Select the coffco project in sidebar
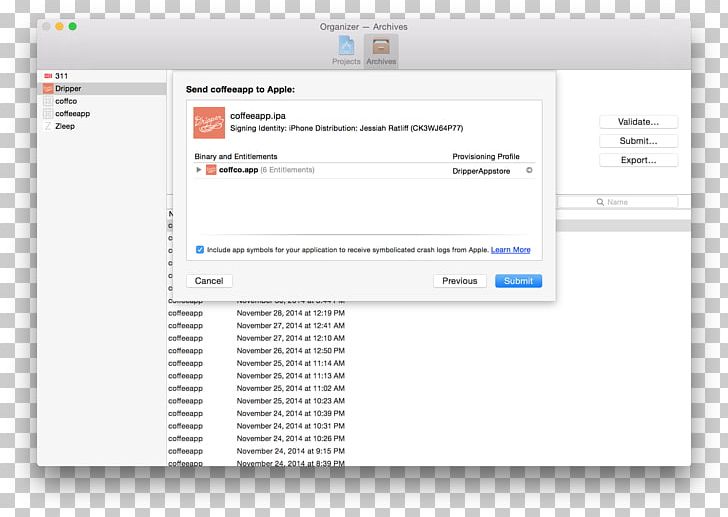This screenshot has width=728, height=517. [x=104, y=101]
